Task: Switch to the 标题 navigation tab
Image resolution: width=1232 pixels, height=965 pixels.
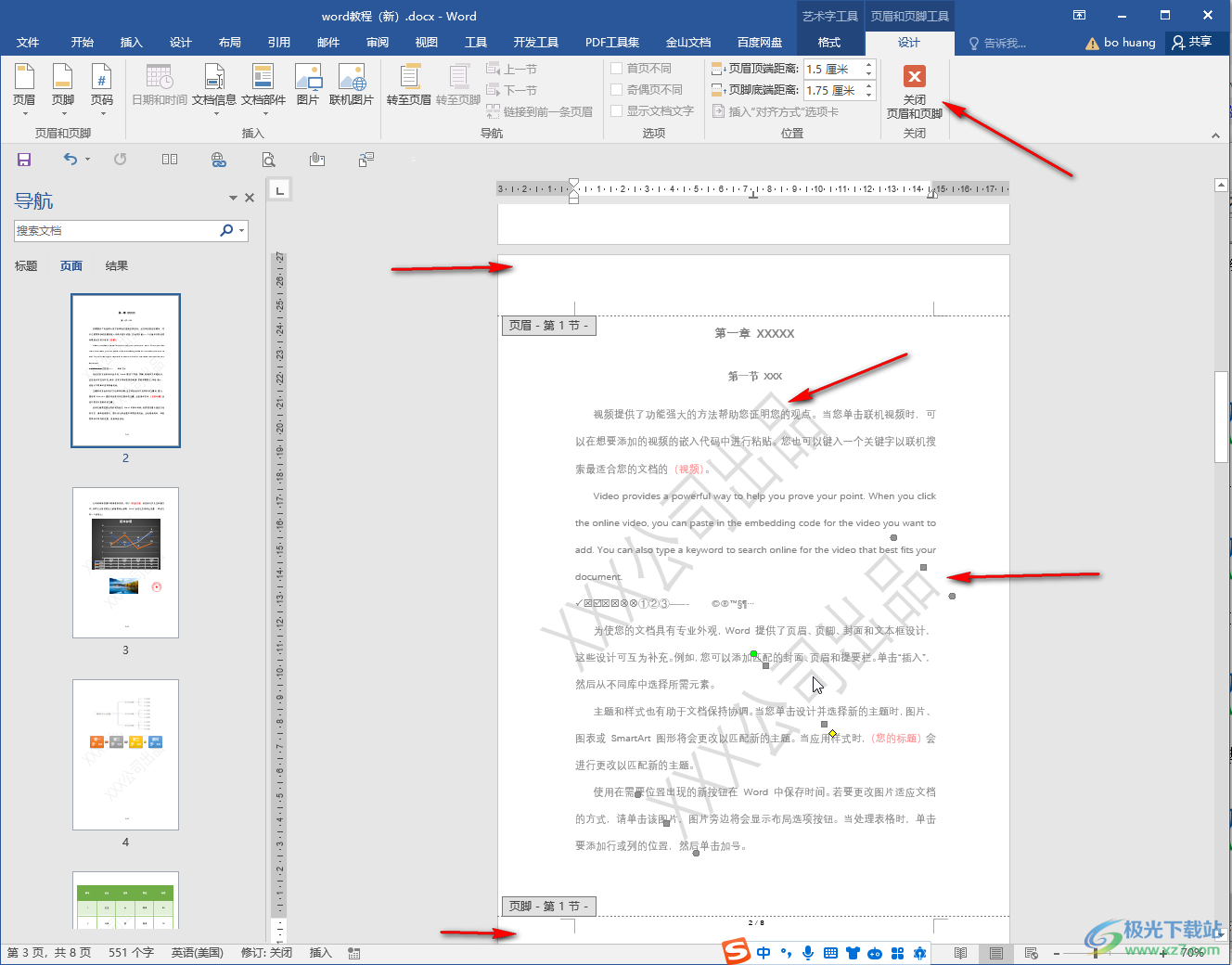Action: click(26, 266)
